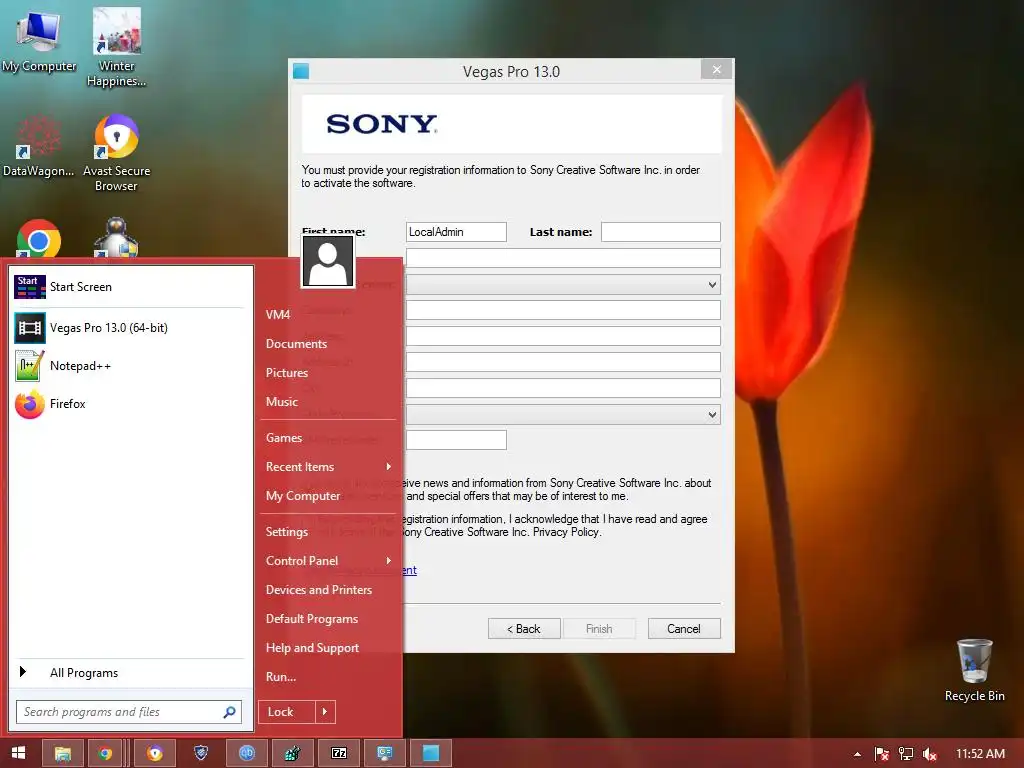Click the search magnifier in Start menu
The height and width of the screenshot is (768, 1024).
click(229, 712)
